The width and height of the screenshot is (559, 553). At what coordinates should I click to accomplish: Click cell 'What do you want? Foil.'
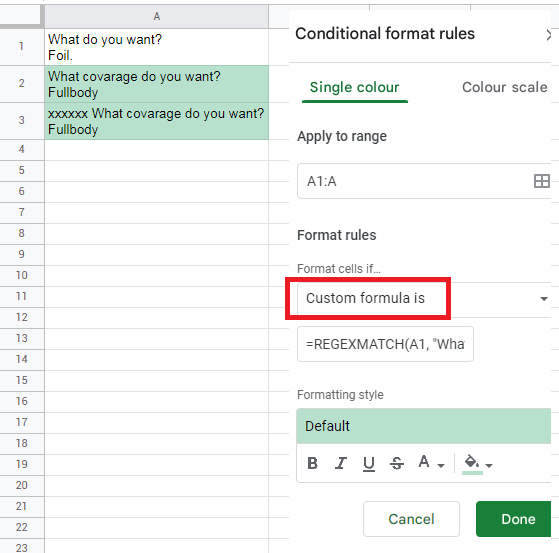[157, 47]
